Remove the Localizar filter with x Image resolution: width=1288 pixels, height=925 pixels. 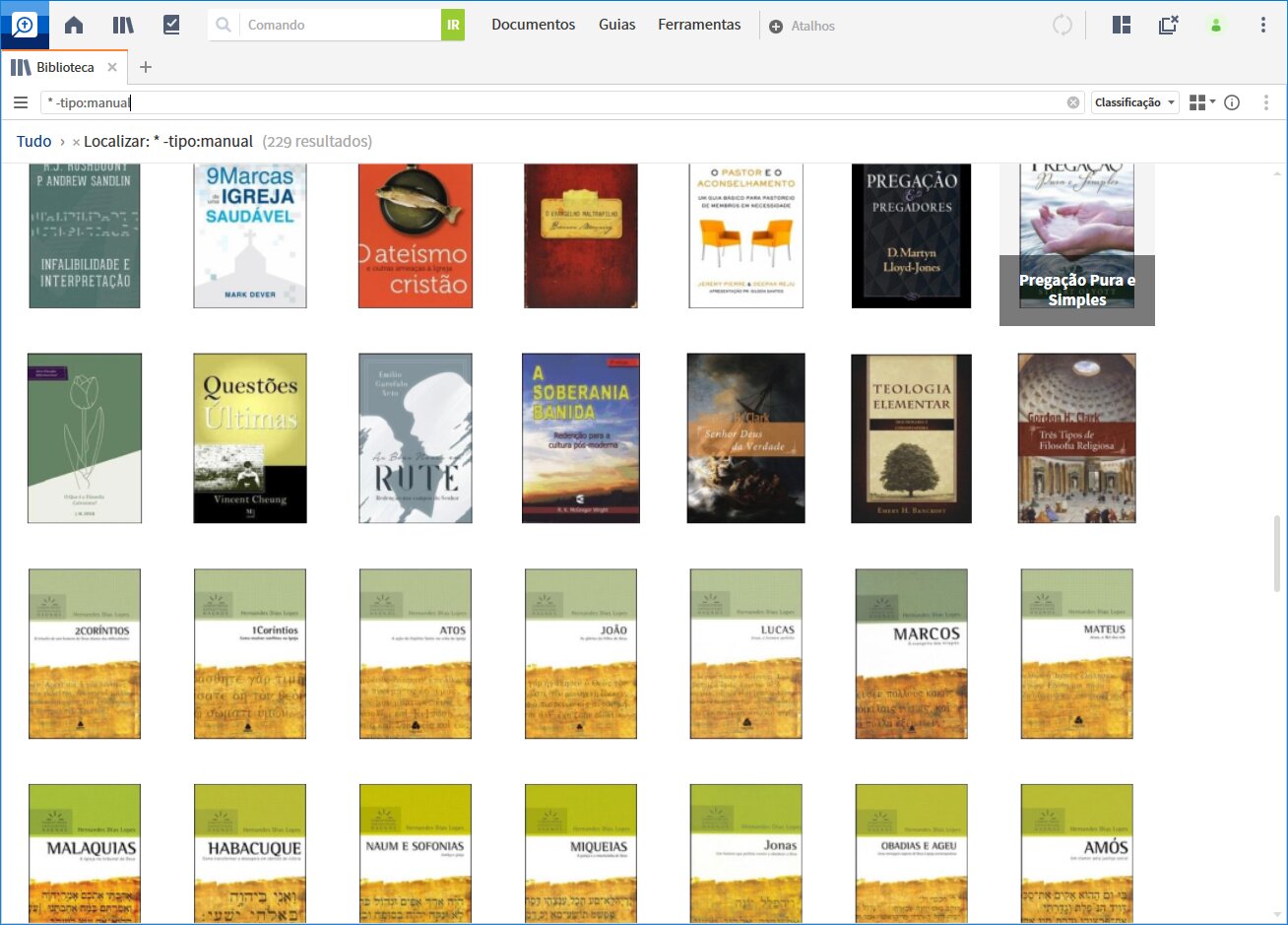pos(76,142)
